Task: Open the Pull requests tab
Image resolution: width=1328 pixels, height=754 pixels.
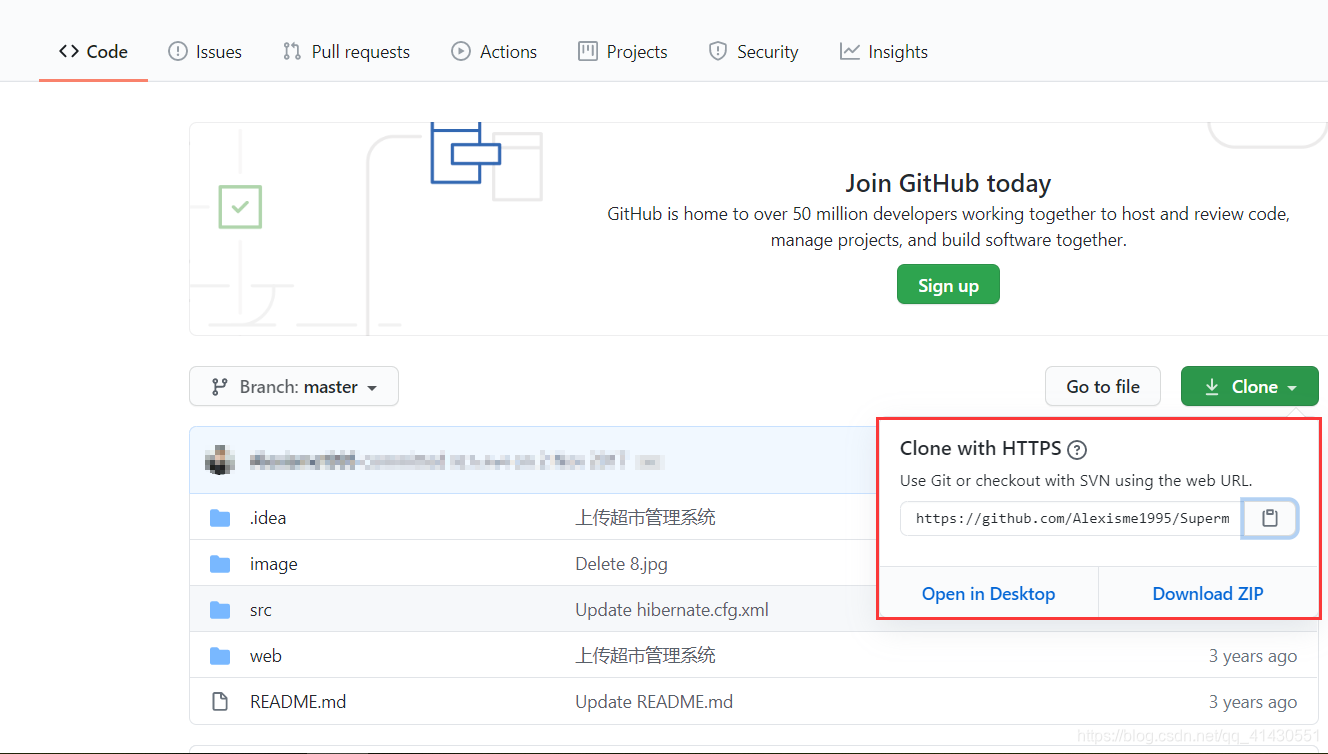Action: pyautogui.click(x=346, y=52)
